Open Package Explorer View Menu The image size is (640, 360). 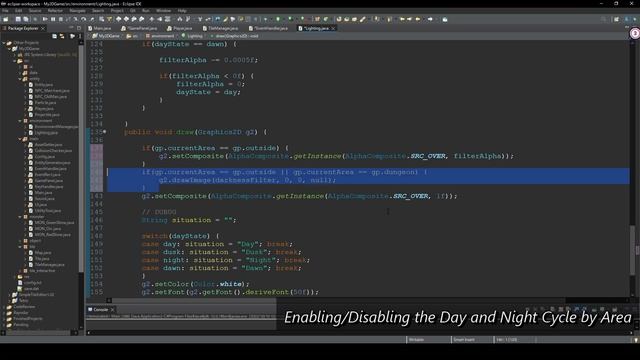point(80,36)
